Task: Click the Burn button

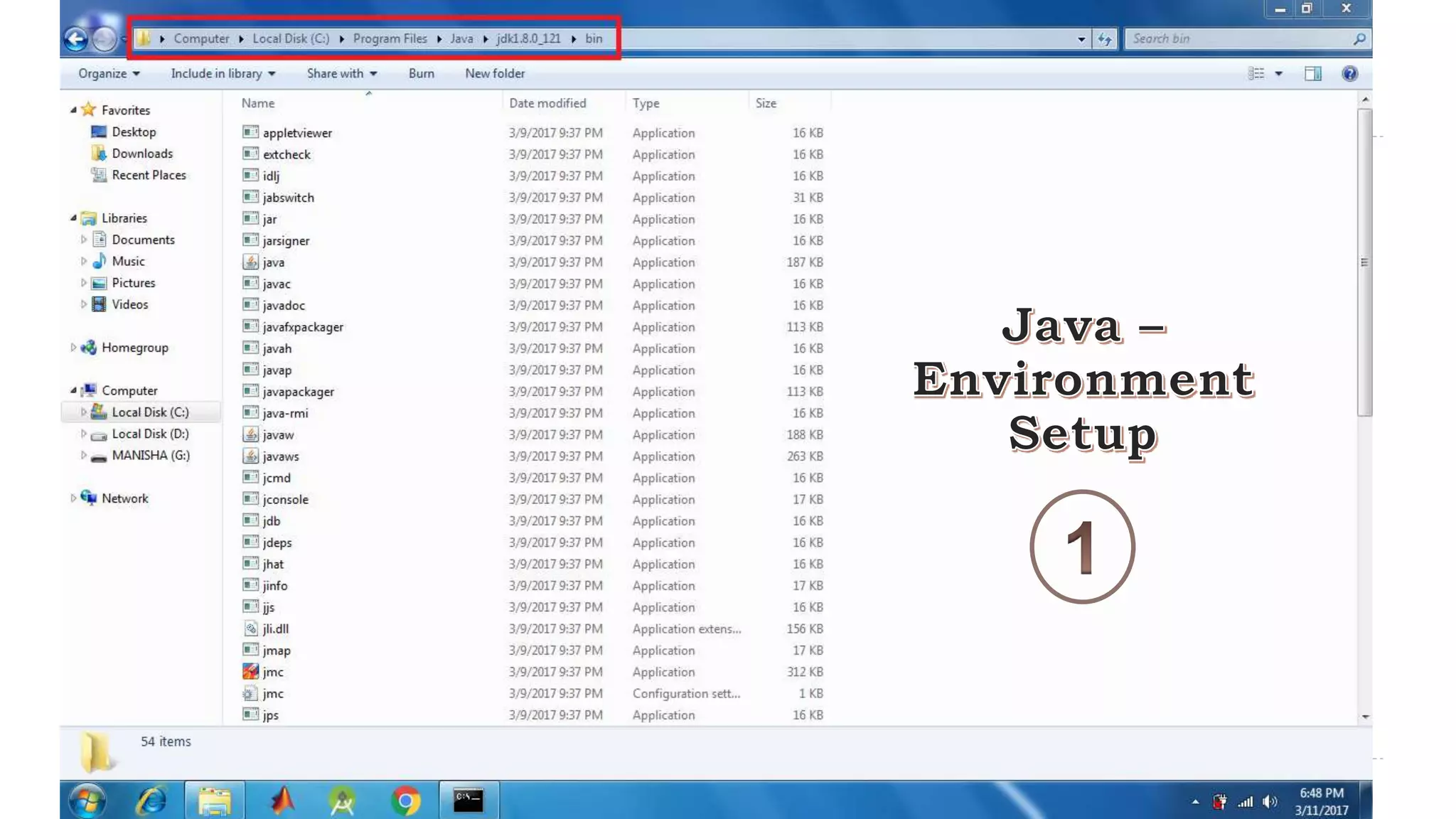Action: [x=421, y=73]
